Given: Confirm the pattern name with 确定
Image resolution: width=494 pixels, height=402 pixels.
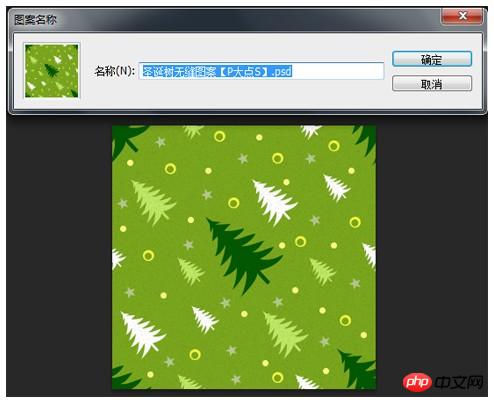Looking at the screenshot, I should tap(432, 59).
